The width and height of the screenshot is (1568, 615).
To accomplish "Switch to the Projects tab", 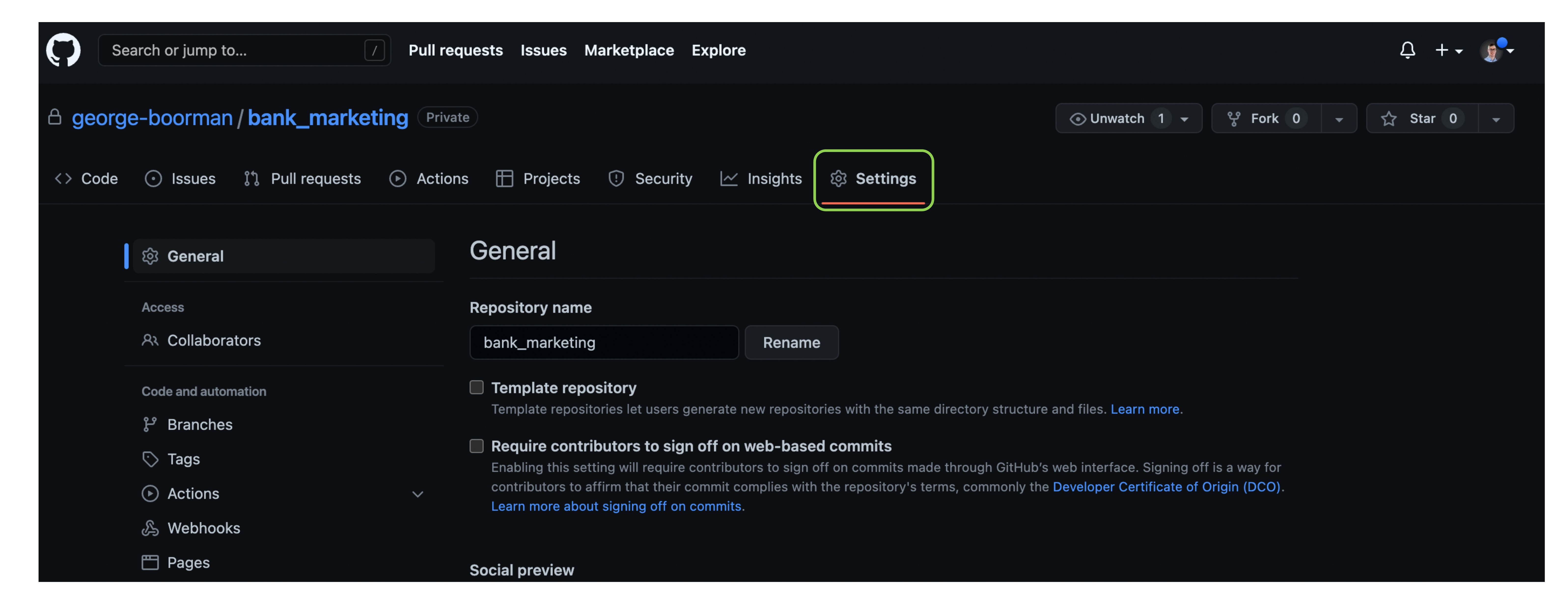I will coord(538,178).
